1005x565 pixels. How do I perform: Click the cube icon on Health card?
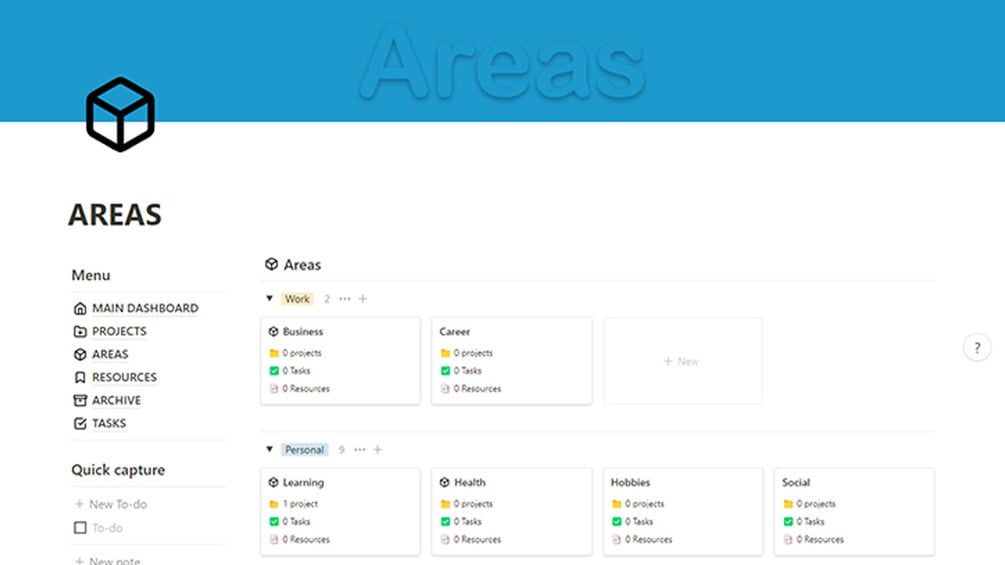445,482
